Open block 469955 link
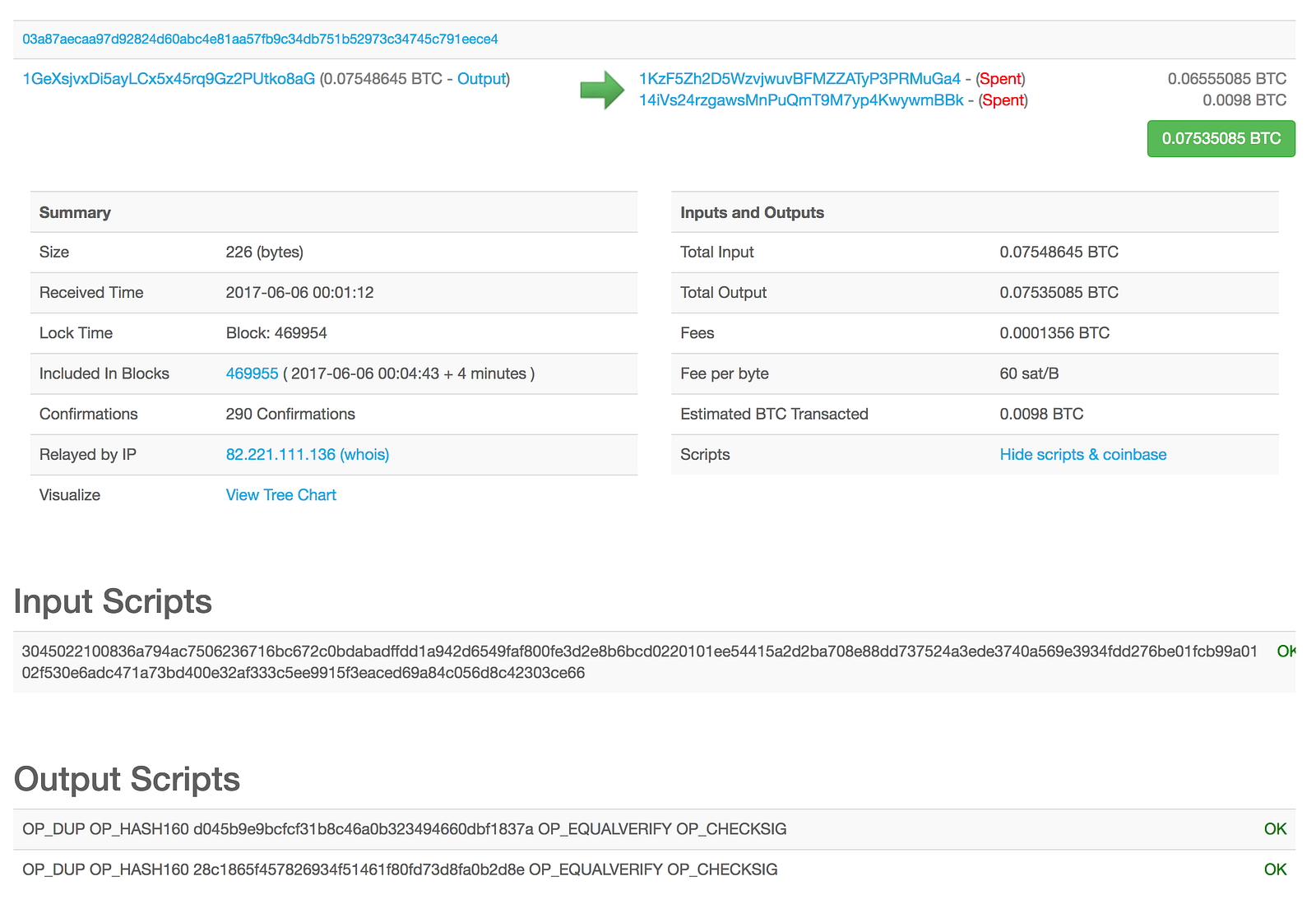This screenshot has height=904, width=1316. coord(252,373)
